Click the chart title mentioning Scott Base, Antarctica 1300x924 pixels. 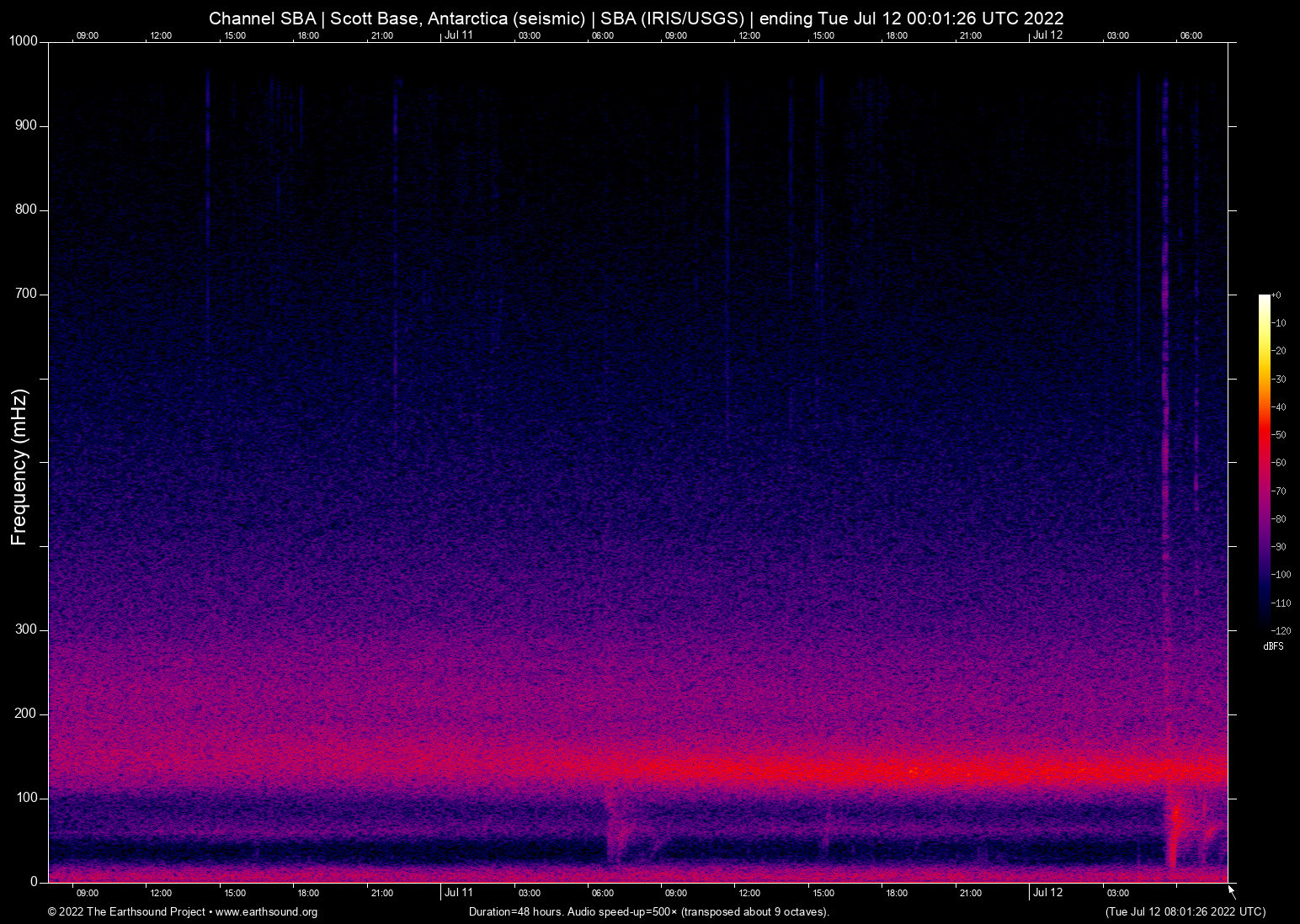(636, 18)
